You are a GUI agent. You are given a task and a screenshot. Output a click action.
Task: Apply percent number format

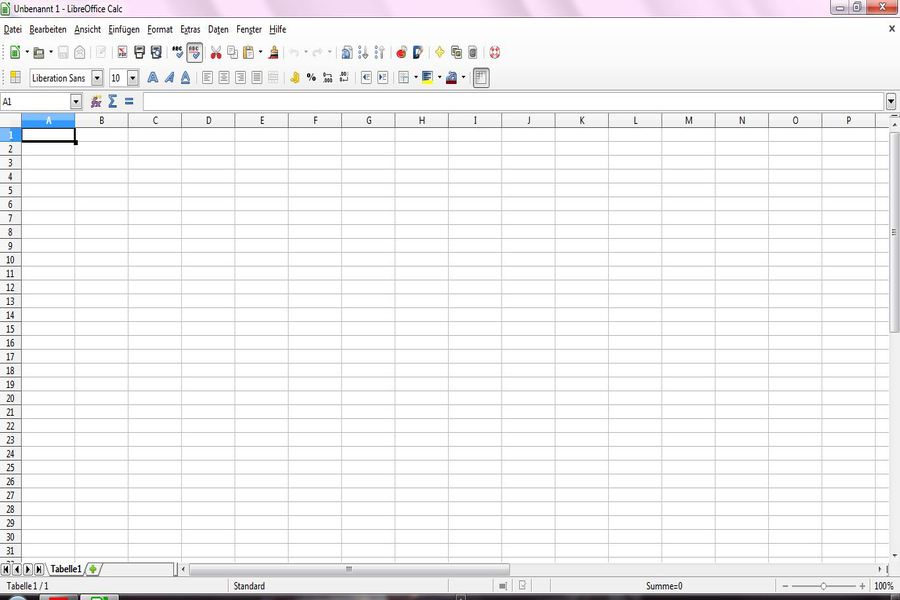pyautogui.click(x=311, y=77)
